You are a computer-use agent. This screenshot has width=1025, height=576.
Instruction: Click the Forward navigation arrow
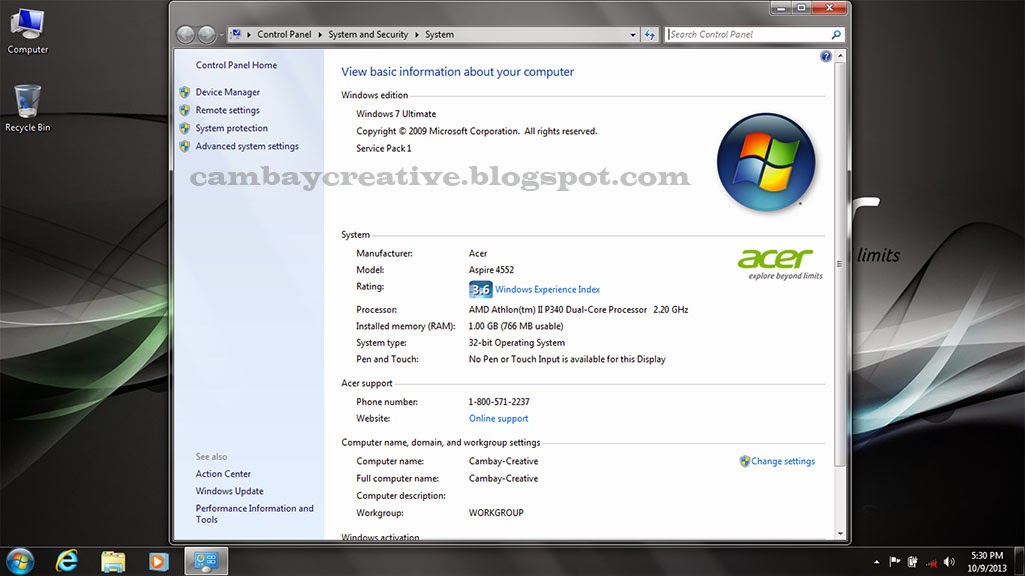(207, 35)
